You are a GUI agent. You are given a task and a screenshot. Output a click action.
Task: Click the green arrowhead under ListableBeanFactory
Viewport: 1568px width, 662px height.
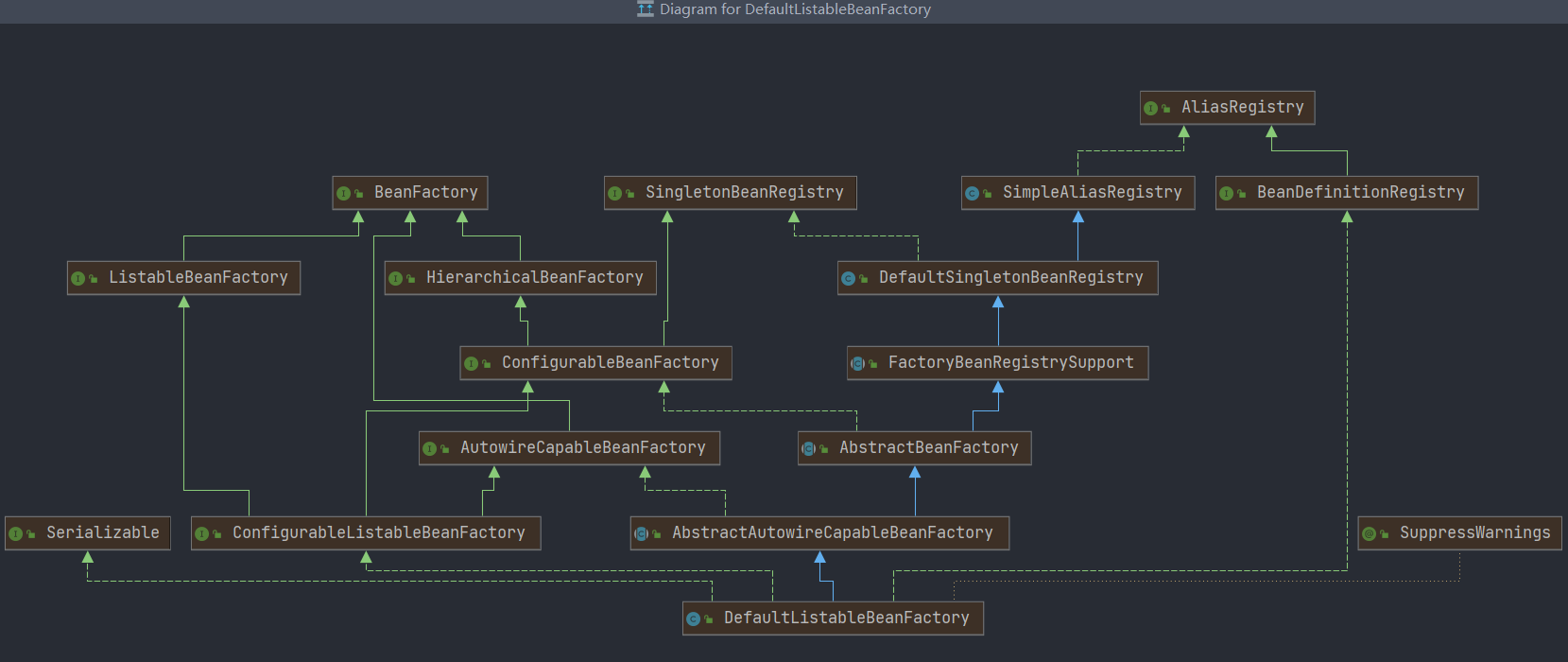point(183,303)
